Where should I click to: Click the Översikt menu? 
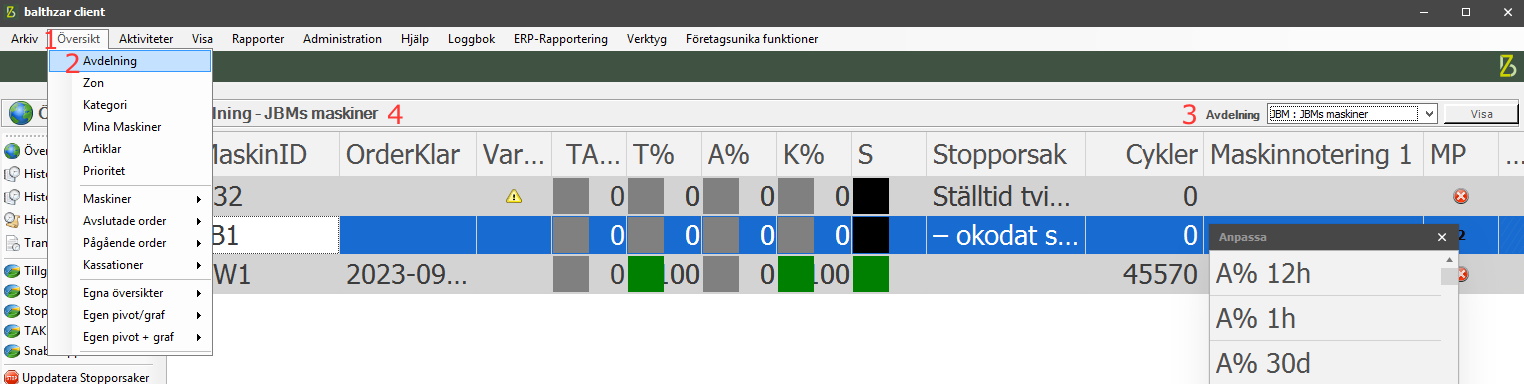78,39
